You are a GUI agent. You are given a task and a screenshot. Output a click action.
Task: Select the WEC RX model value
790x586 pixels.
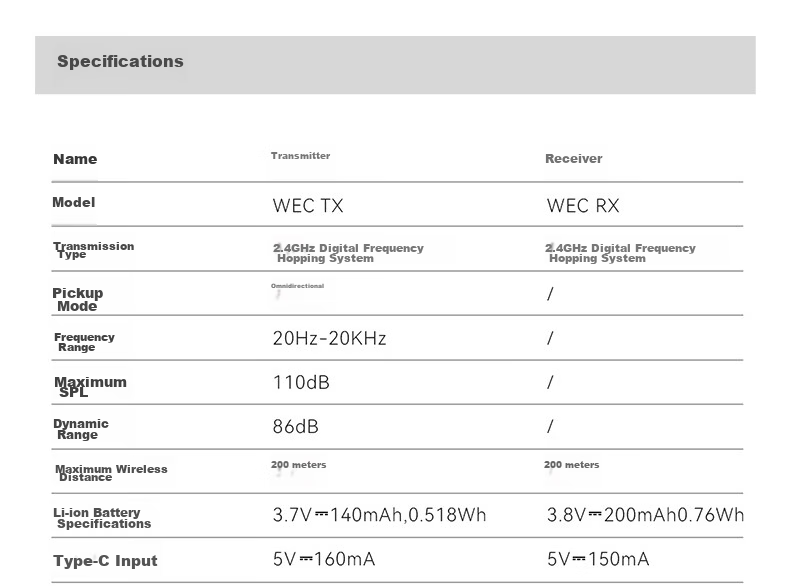coord(583,206)
